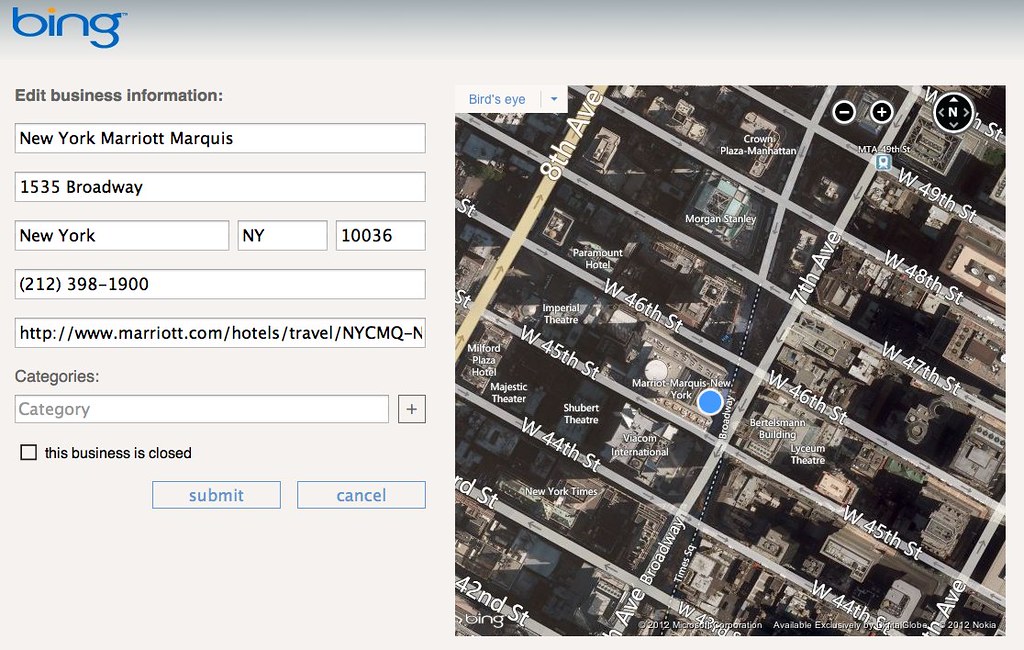1024x650 pixels.
Task: Click the Imperial Theatre map label
Action: pyautogui.click(x=561, y=314)
